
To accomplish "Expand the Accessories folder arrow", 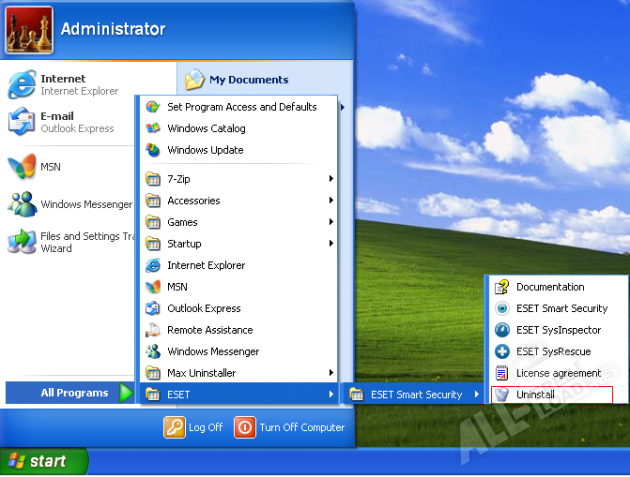I will click(331, 201).
